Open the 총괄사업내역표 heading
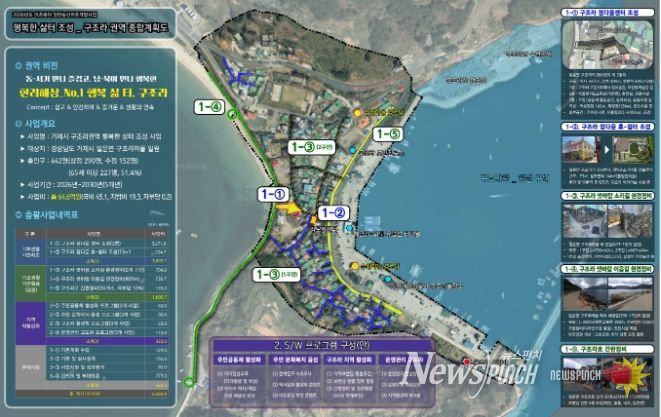661x417 pixels. point(51,215)
